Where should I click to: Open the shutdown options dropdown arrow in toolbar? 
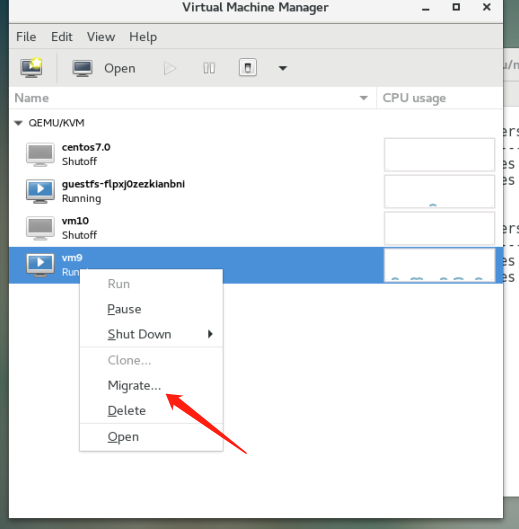click(x=282, y=68)
